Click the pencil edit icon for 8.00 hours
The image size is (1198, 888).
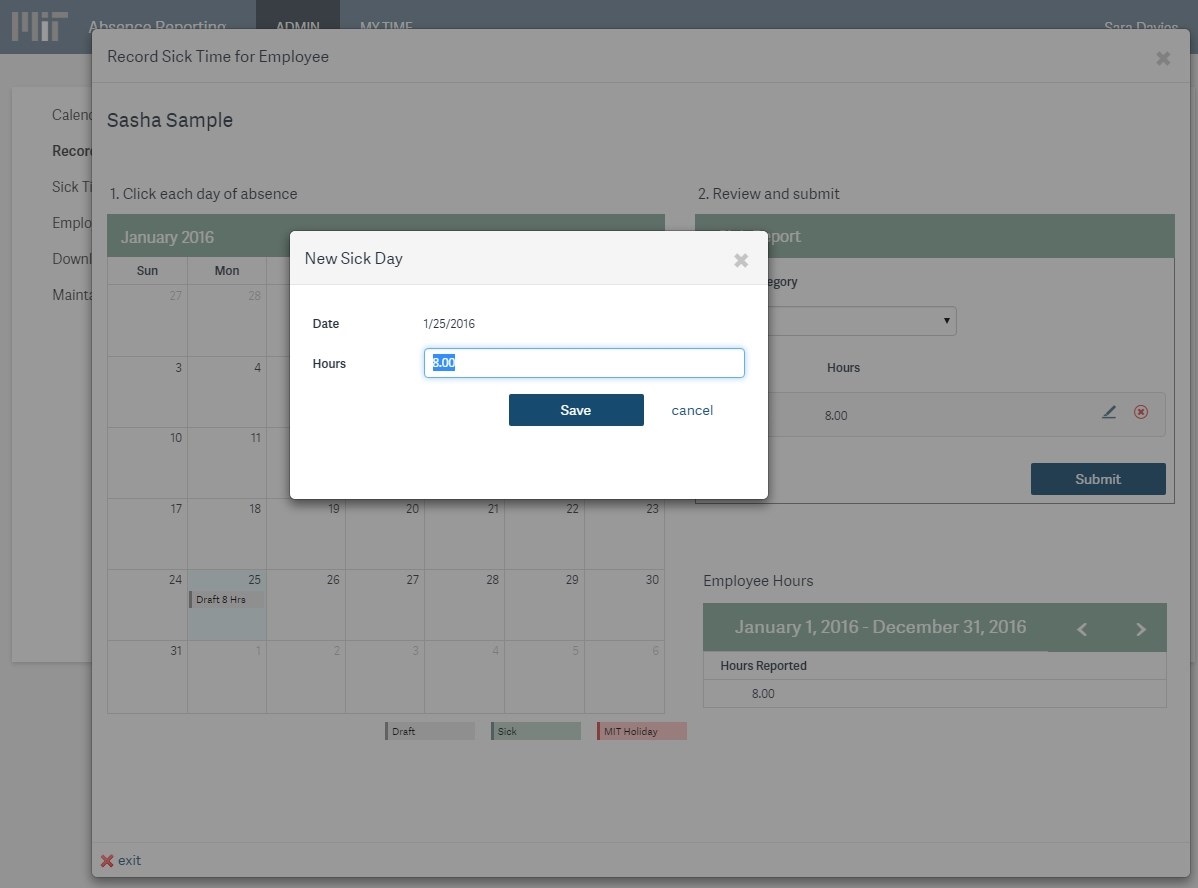click(x=1109, y=412)
